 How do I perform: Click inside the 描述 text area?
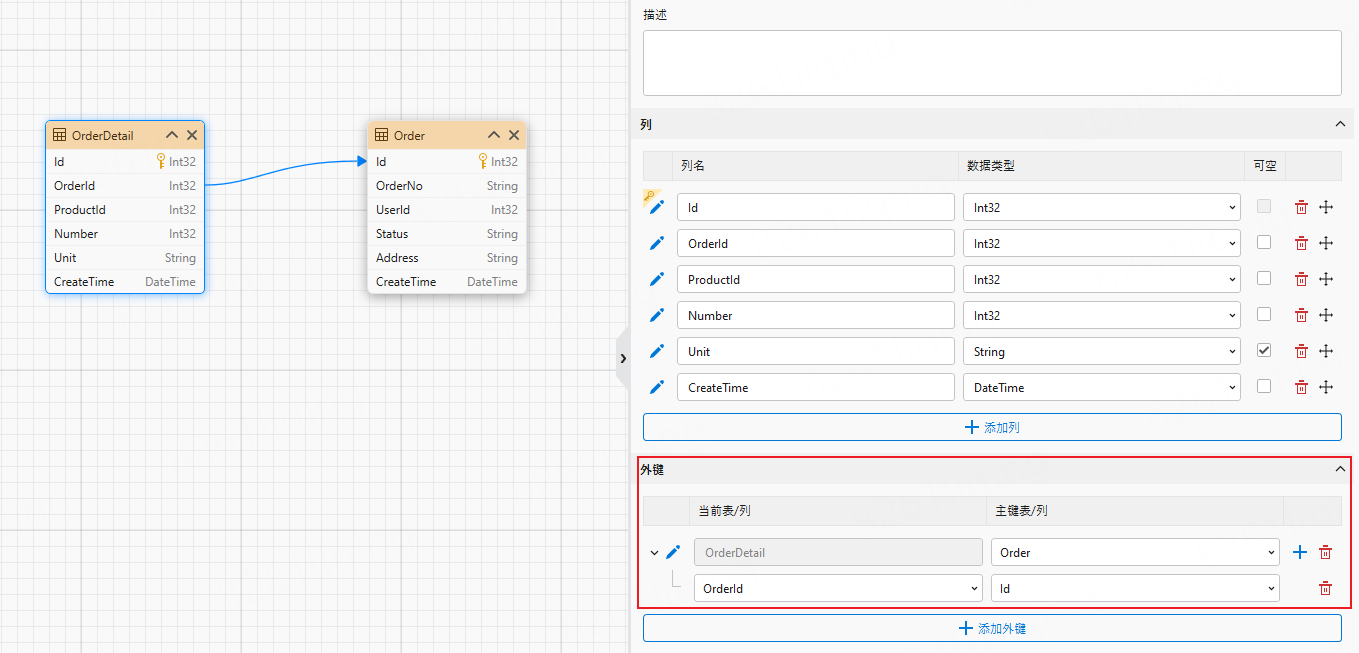coord(992,62)
